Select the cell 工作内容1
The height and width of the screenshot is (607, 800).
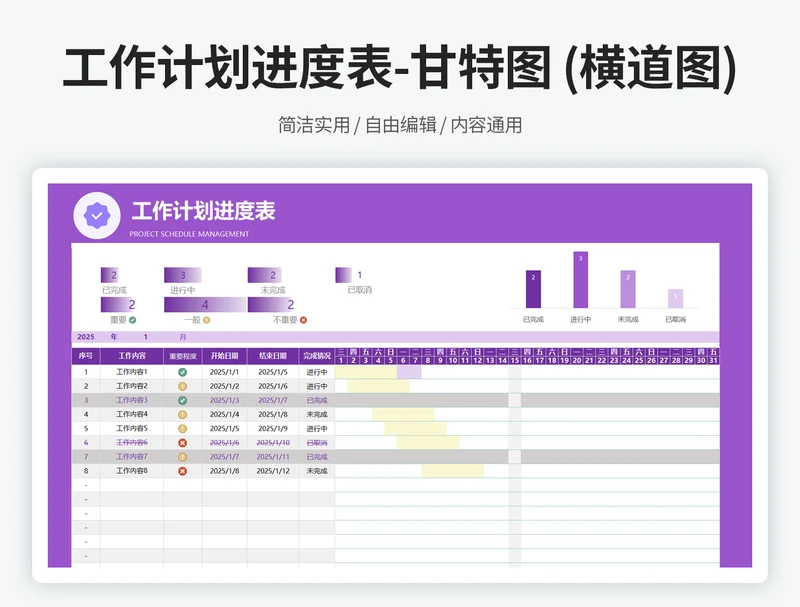tap(132, 372)
